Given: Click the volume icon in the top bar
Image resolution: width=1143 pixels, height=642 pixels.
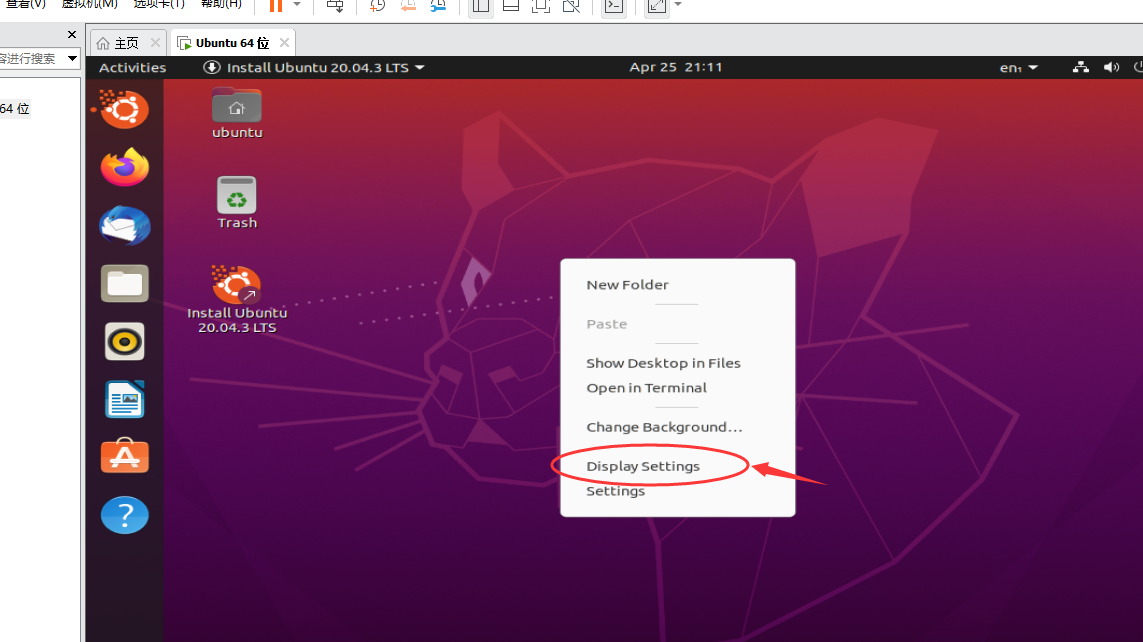Looking at the screenshot, I should (x=1110, y=67).
